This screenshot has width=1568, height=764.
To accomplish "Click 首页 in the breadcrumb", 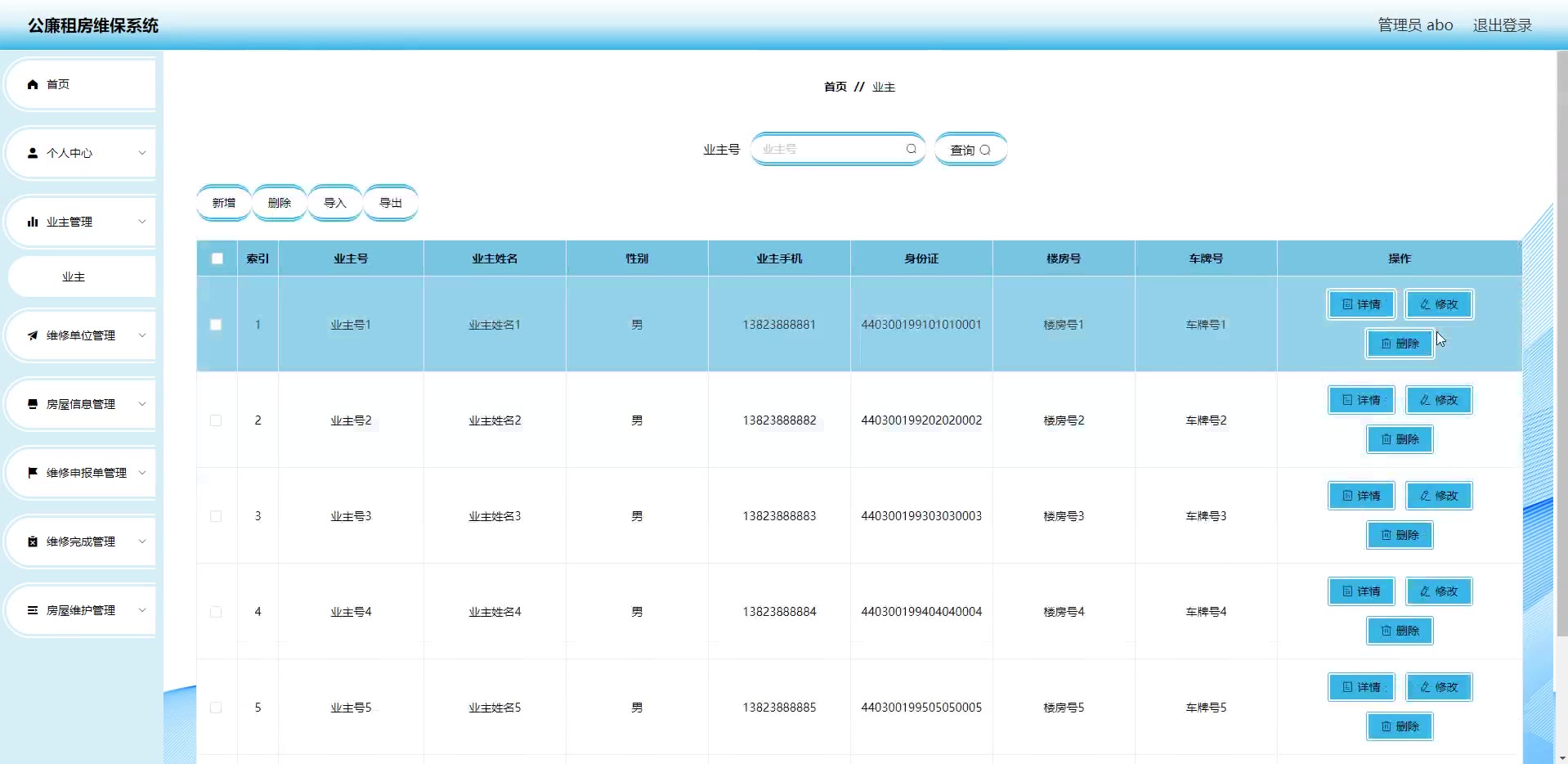I will pos(835,87).
